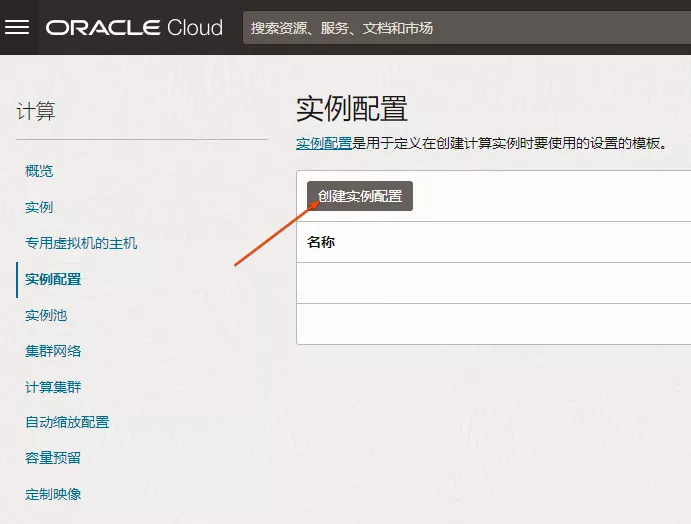Open 容量预留 in the sidebar
691x524 pixels.
pos(53,458)
